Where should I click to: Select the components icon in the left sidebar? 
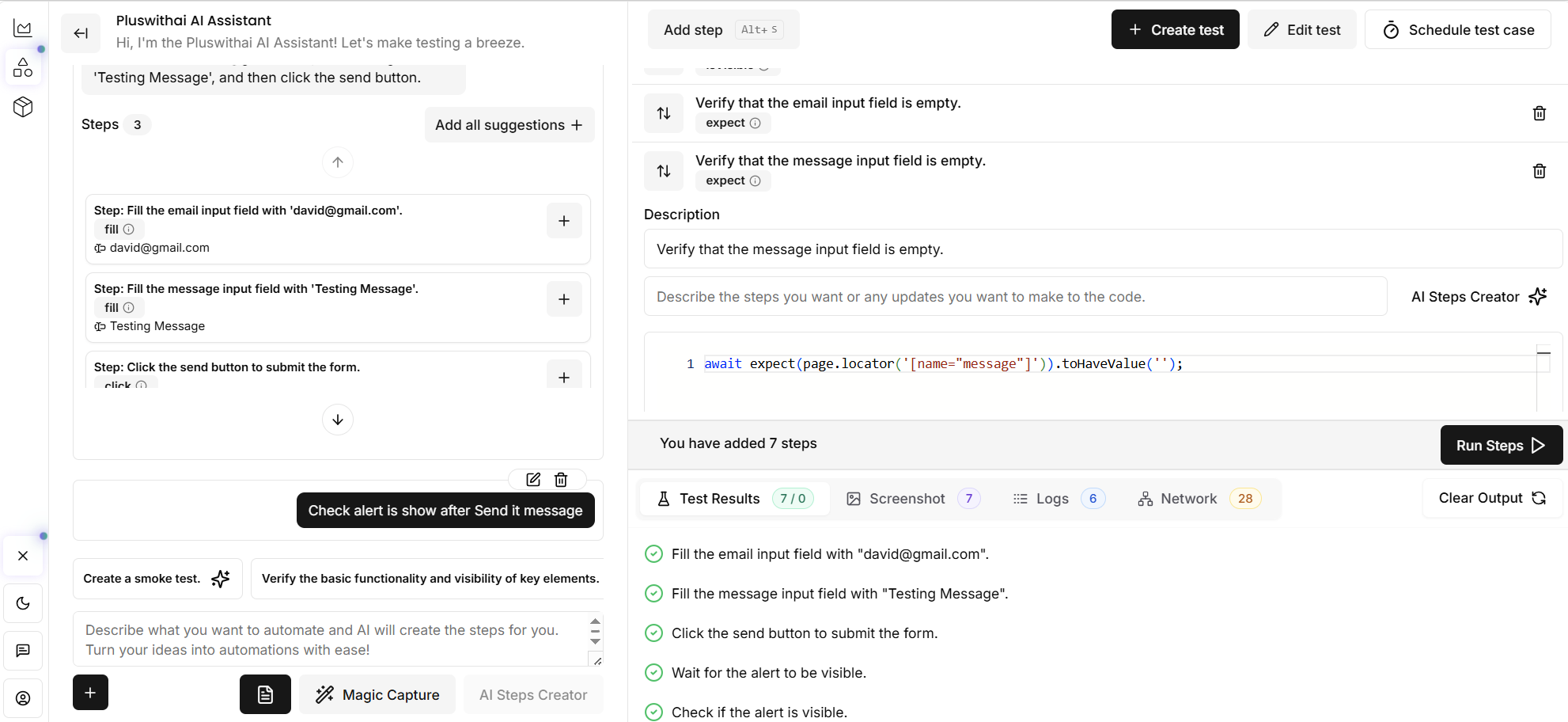point(23,67)
